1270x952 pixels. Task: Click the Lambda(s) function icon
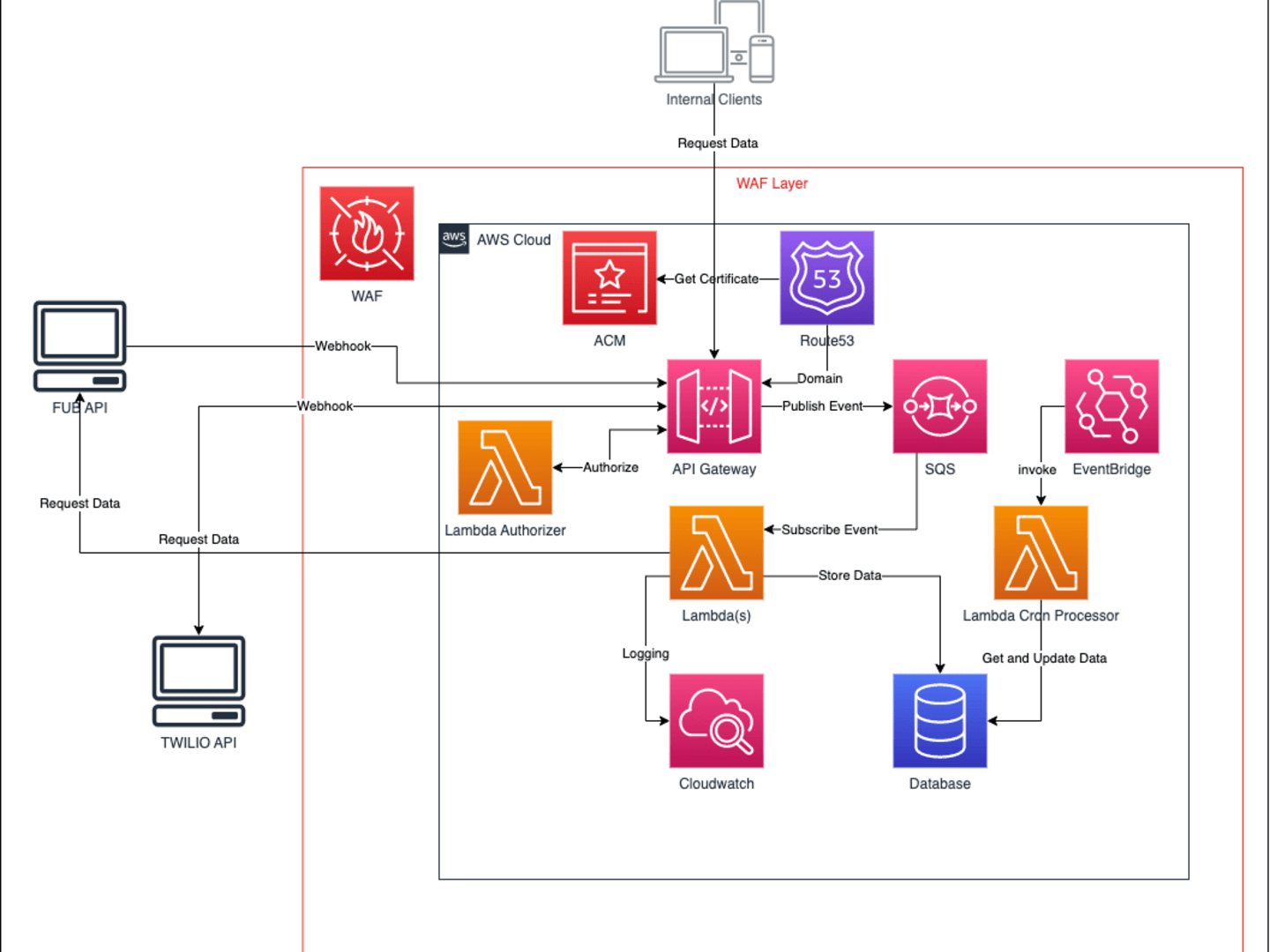716,553
